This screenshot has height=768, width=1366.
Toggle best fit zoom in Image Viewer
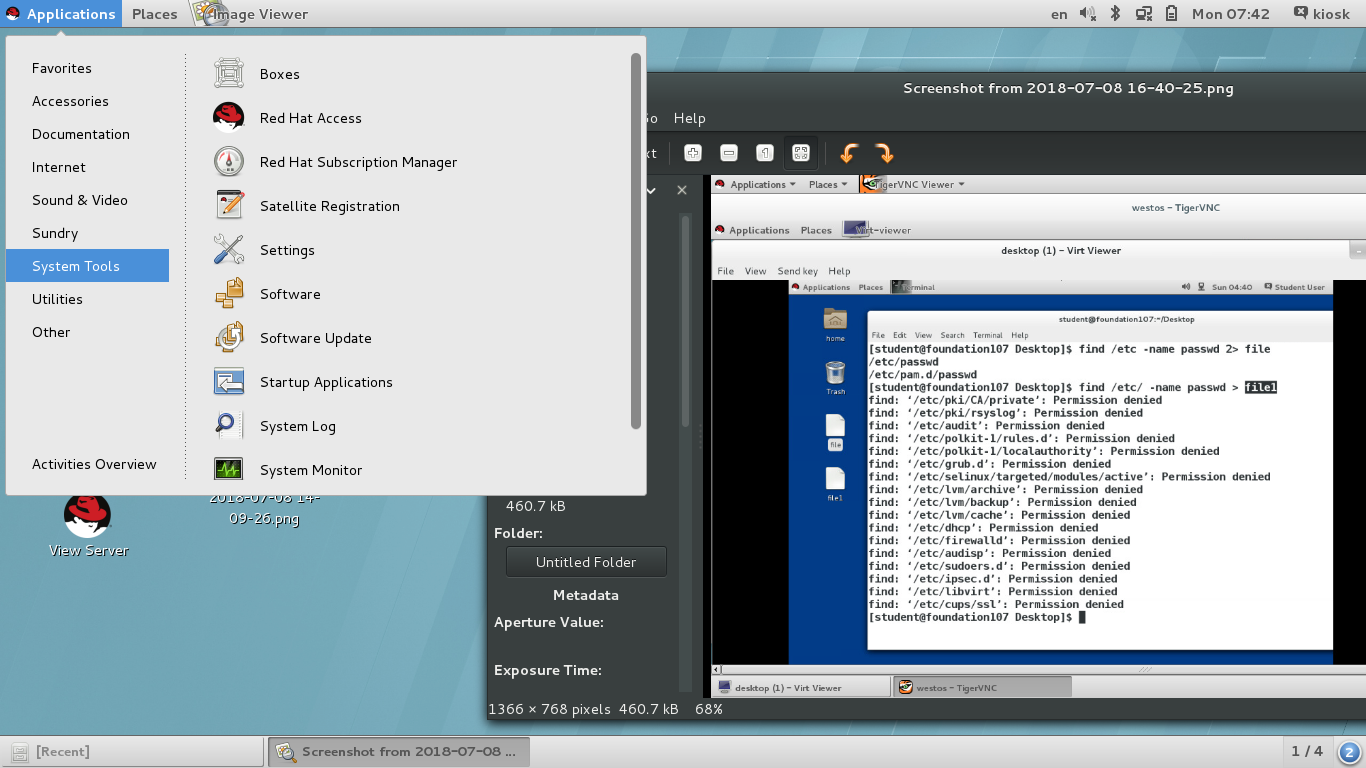[x=801, y=153]
